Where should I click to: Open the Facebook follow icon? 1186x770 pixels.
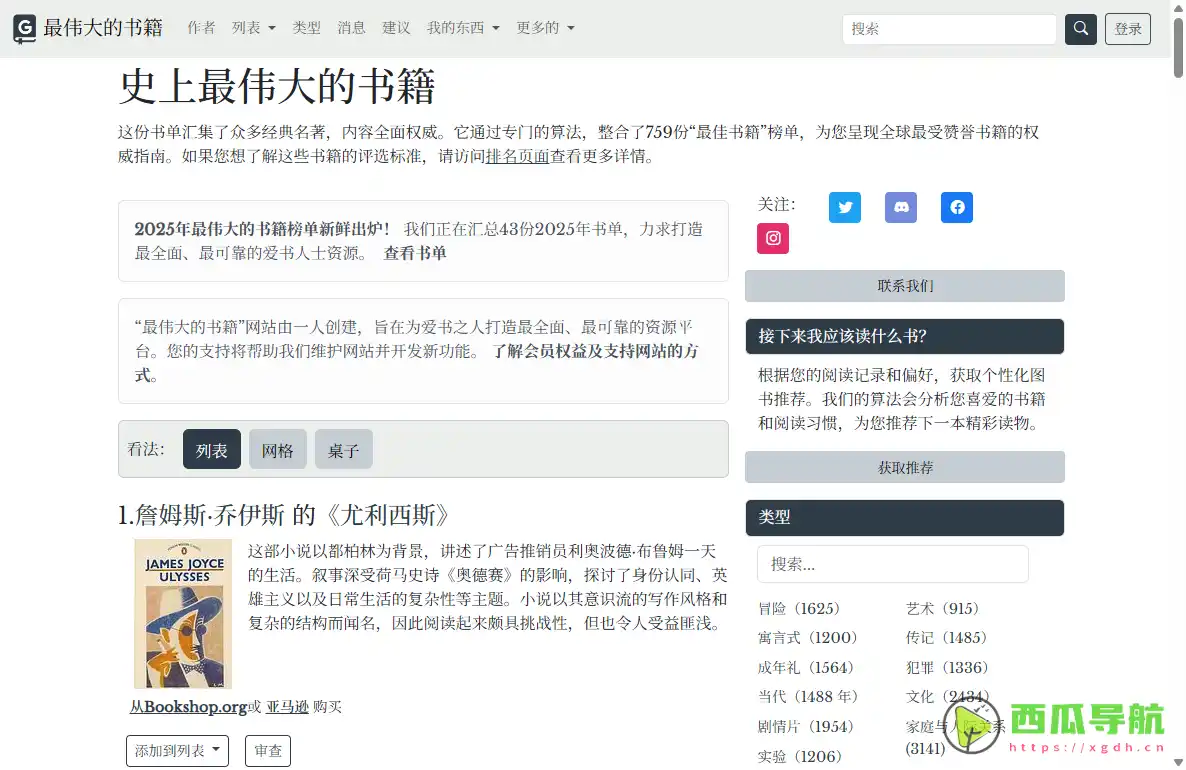[x=957, y=207]
